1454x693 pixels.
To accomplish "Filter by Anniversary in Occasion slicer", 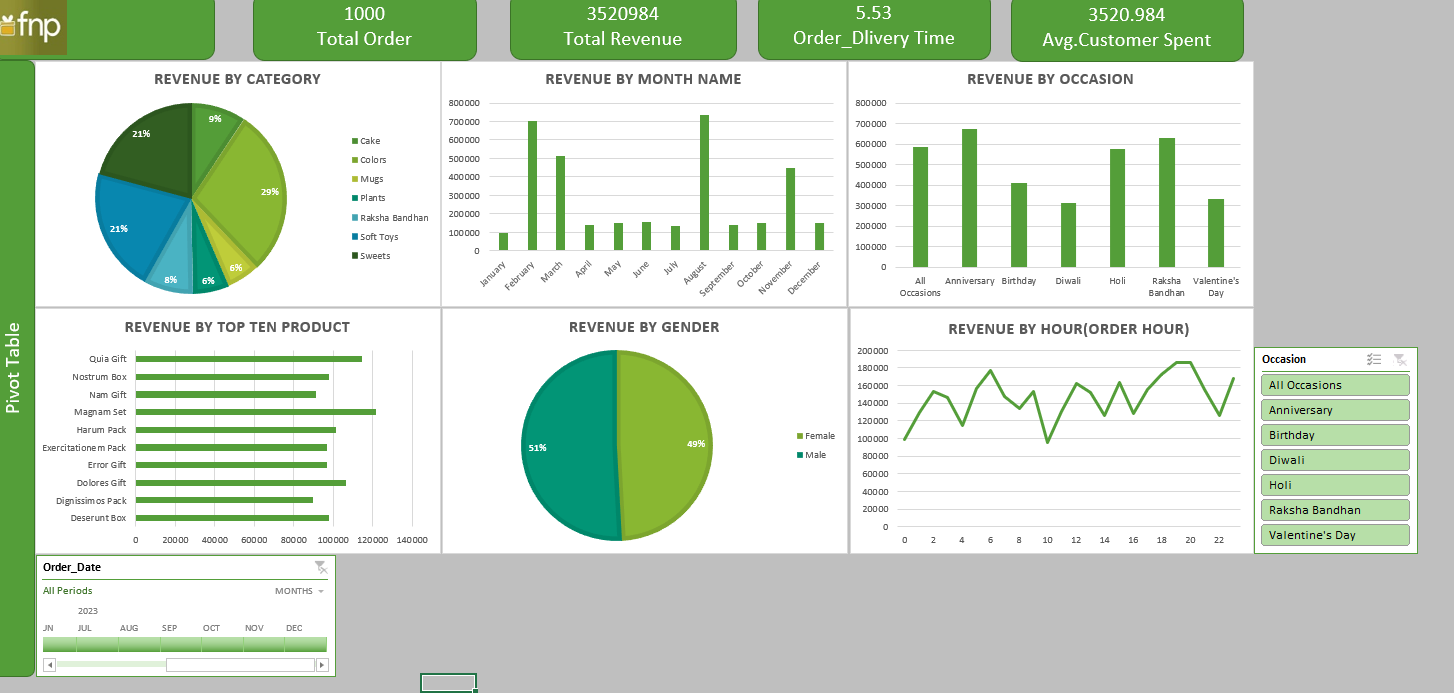I will pos(1336,410).
